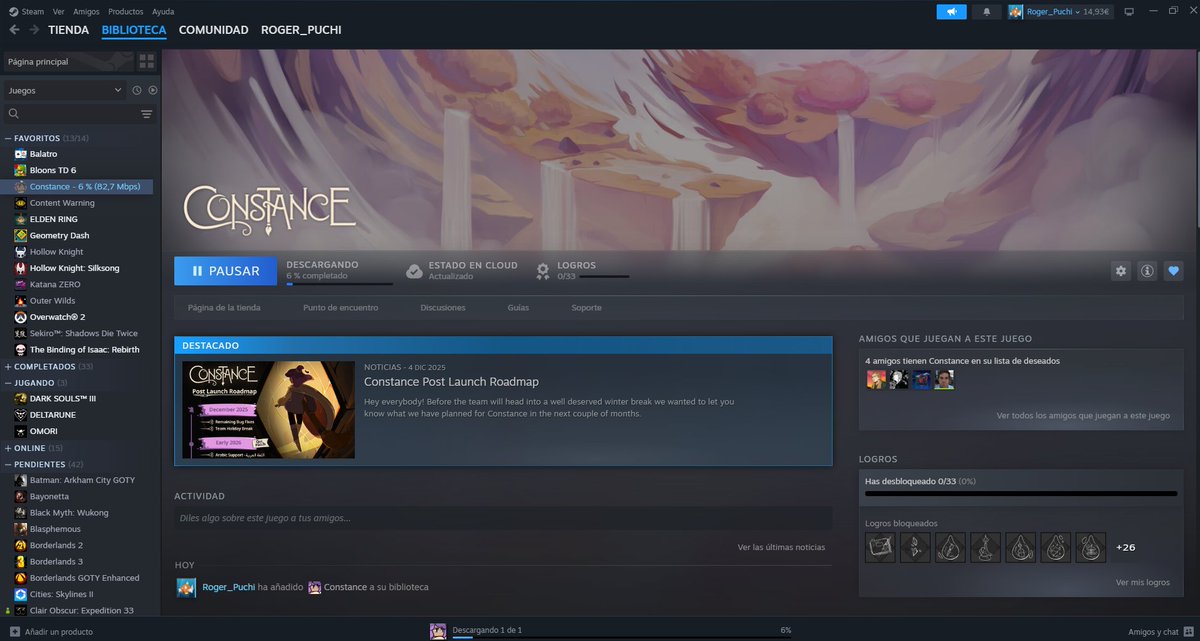Viewport: 1200px width, 641px height.
Task: Expand the COMPLETADOS category
Action: [8, 365]
